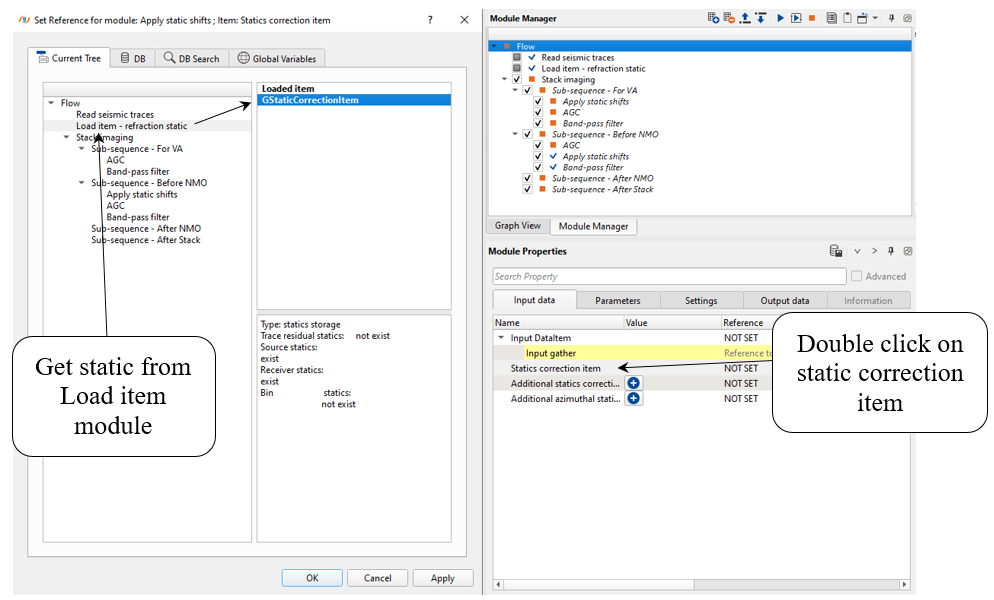Collapse Sub-sequence - Before NMO in Module Manager
The image size is (994, 600).
point(515,134)
